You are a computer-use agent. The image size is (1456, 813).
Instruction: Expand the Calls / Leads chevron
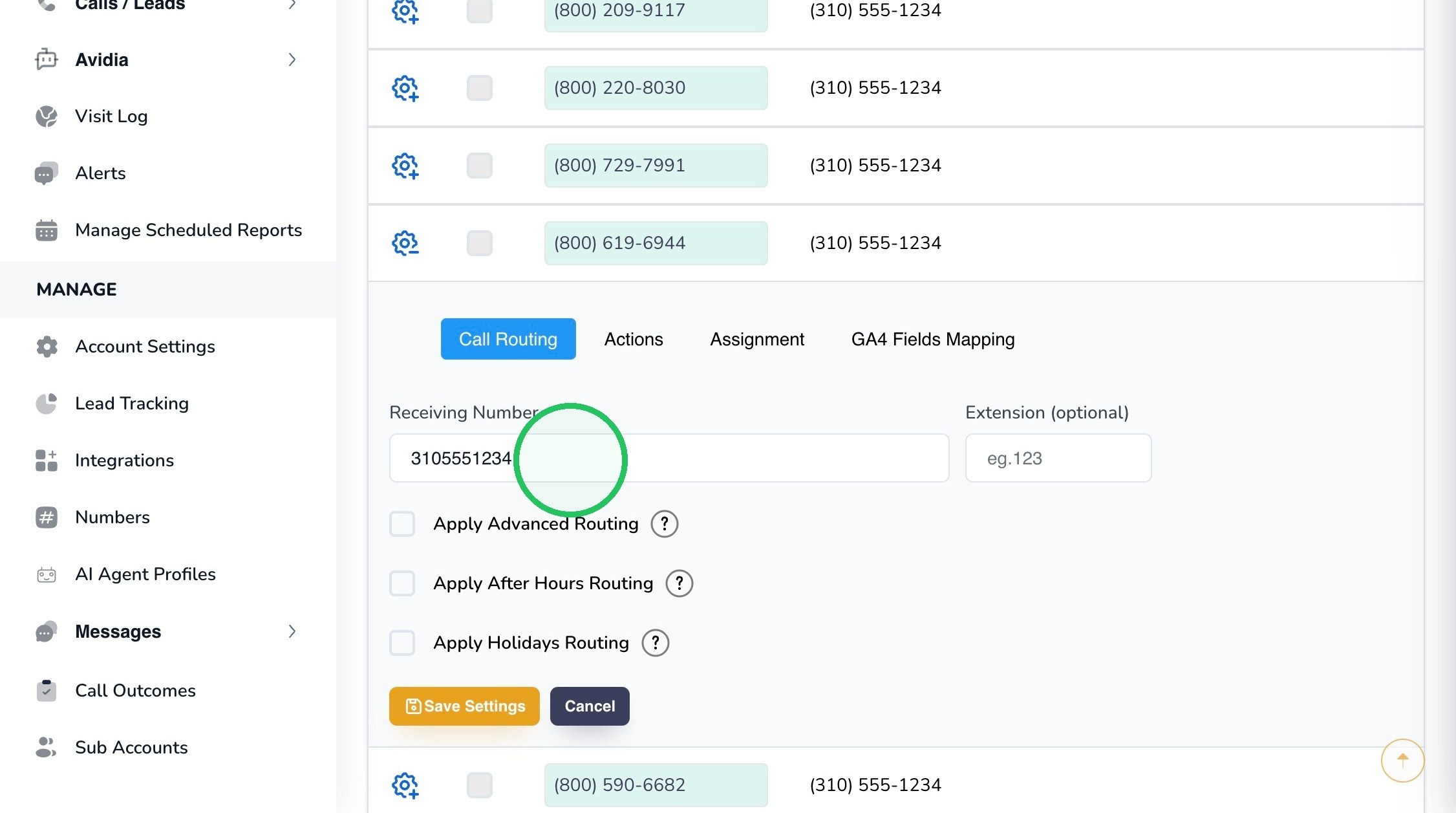coord(292,5)
